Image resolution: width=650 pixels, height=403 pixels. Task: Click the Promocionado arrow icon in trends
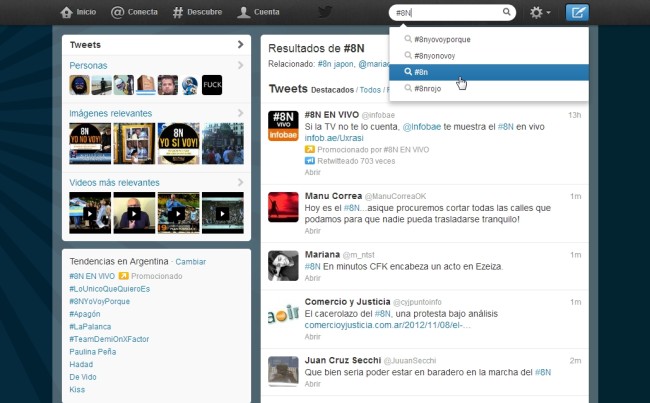tap(124, 276)
